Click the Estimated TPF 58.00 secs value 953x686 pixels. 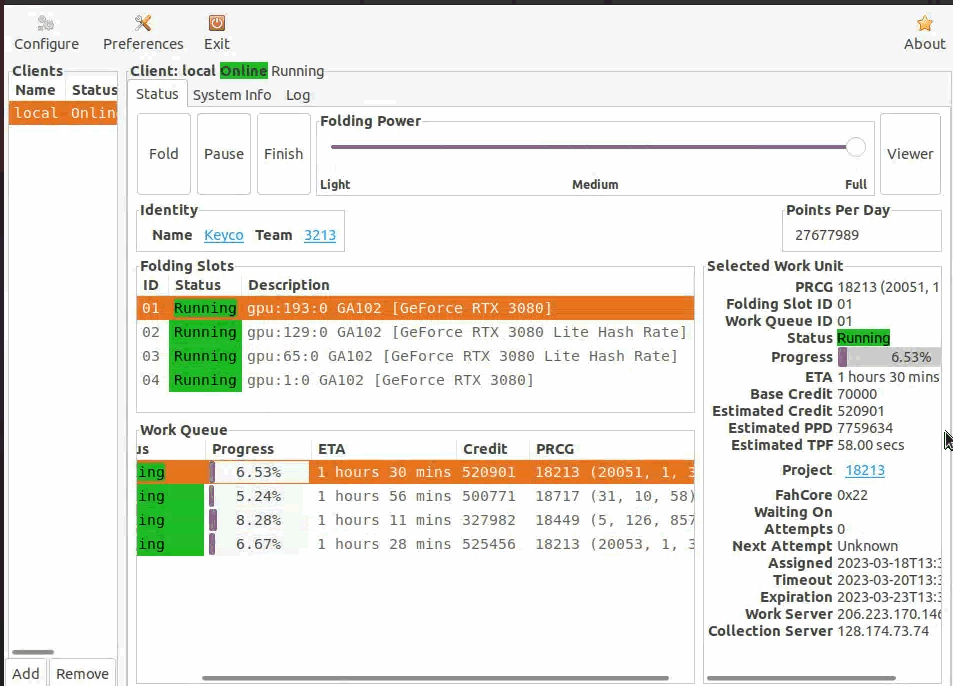[x=870, y=445]
